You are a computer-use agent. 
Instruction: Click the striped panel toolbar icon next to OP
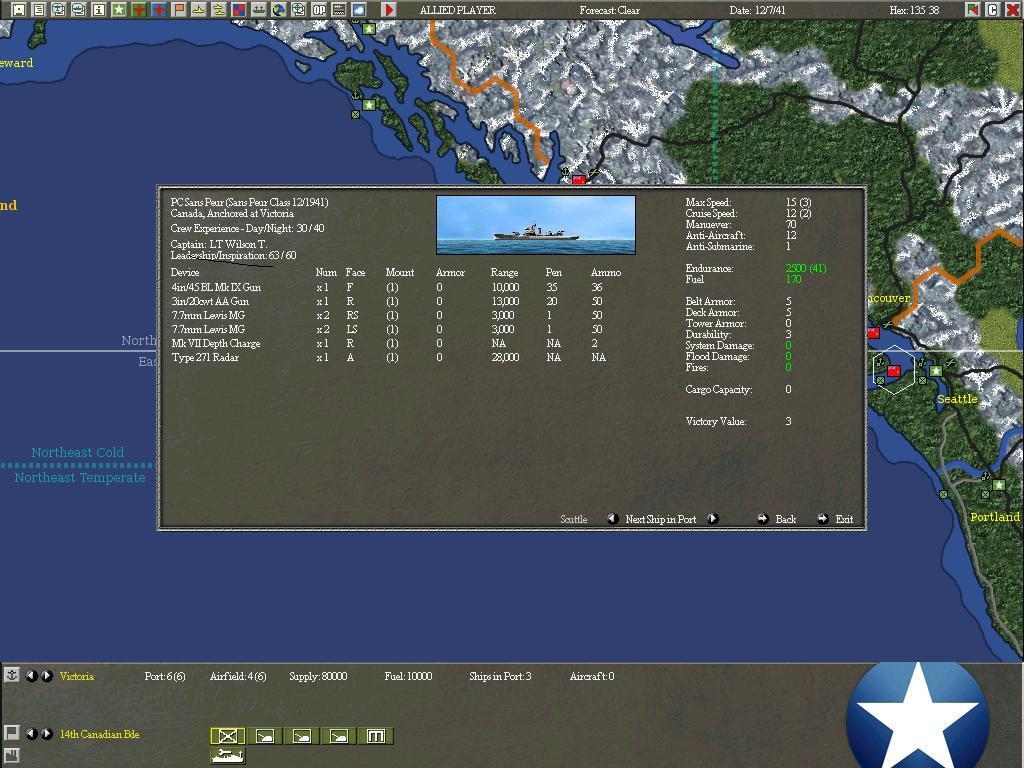pos(338,9)
